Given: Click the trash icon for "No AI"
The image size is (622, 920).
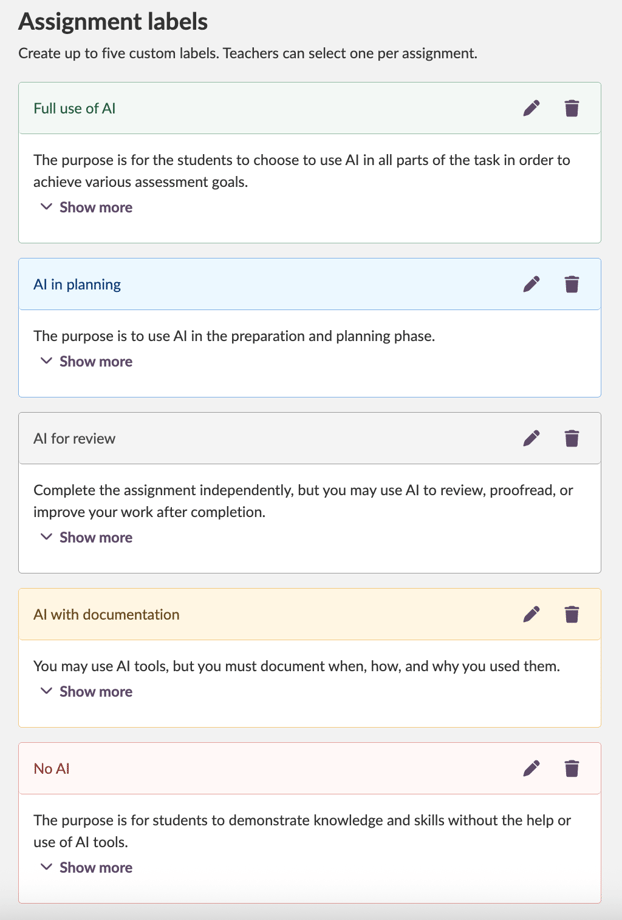Looking at the screenshot, I should [x=571, y=768].
